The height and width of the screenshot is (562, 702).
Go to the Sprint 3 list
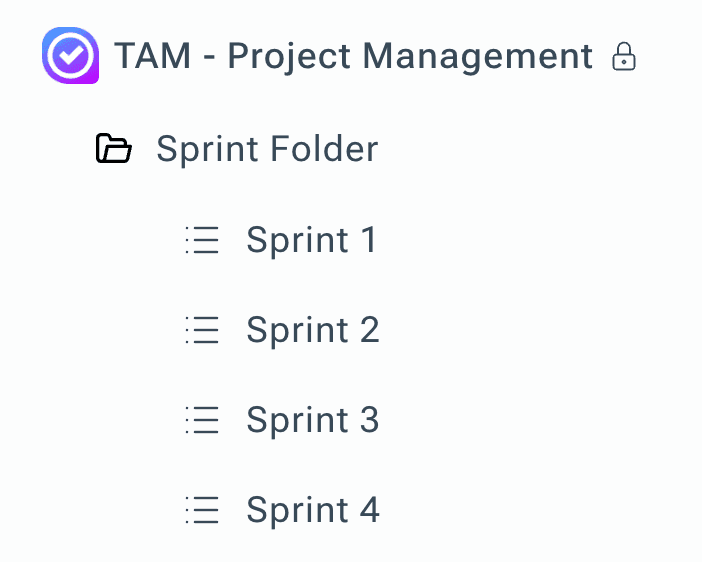tap(312, 420)
